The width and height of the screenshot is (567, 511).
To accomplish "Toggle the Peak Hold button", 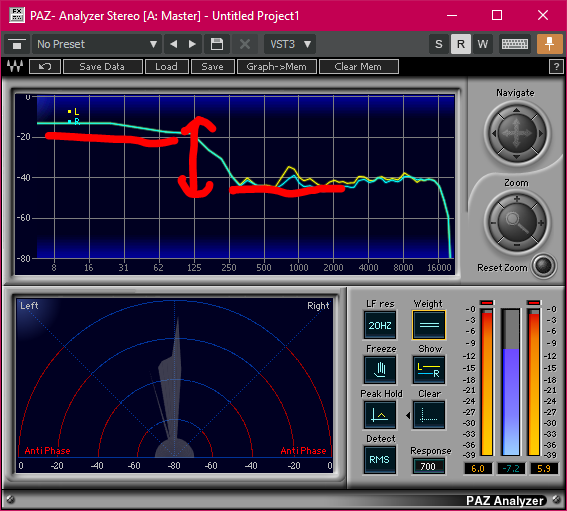I will (380, 414).
